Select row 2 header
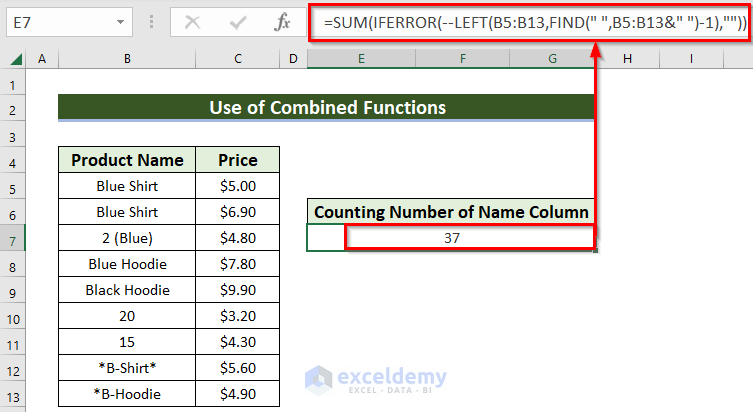 [12, 110]
